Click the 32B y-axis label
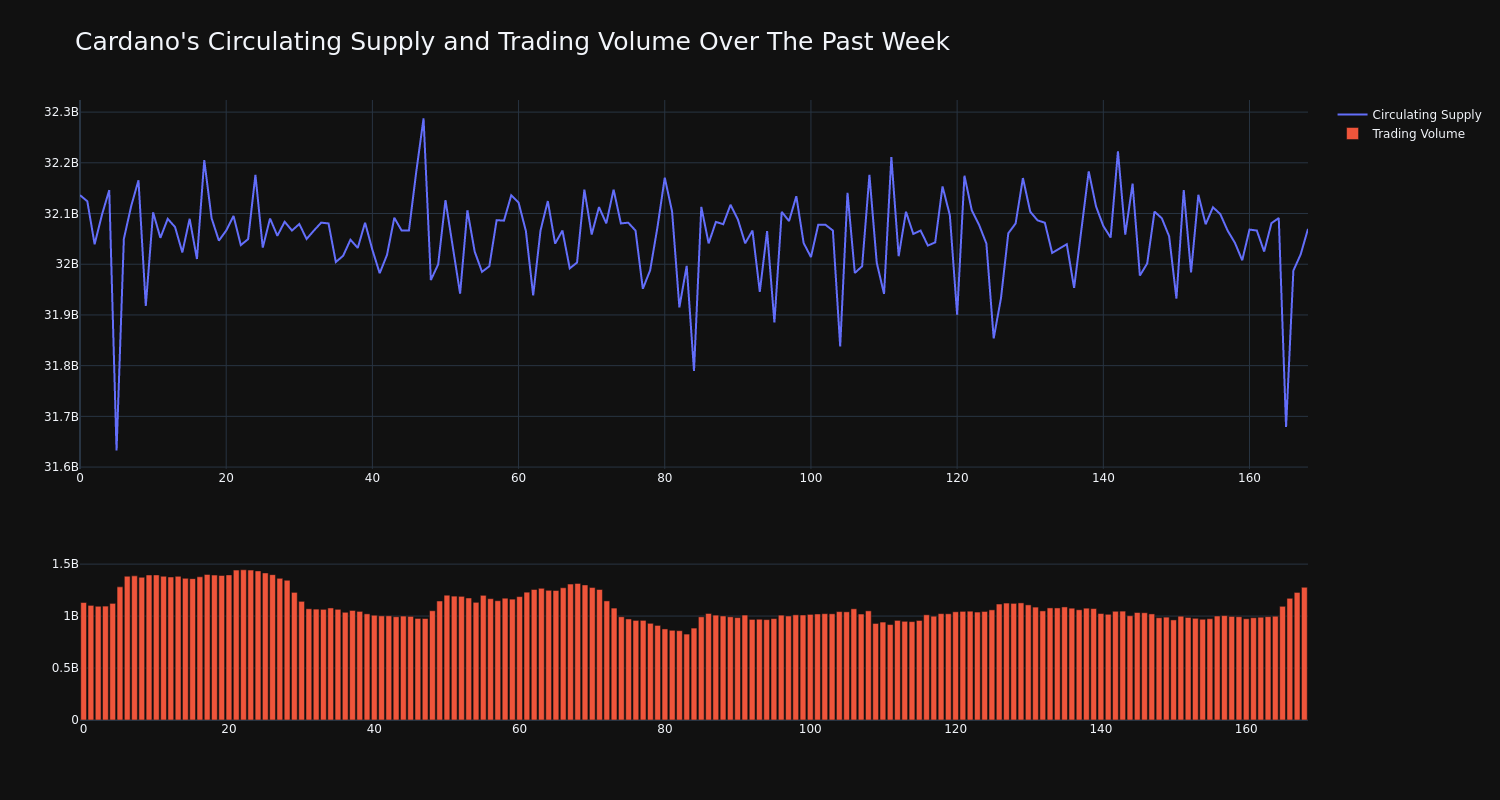Screen dimensions: 1500x800 (67, 264)
